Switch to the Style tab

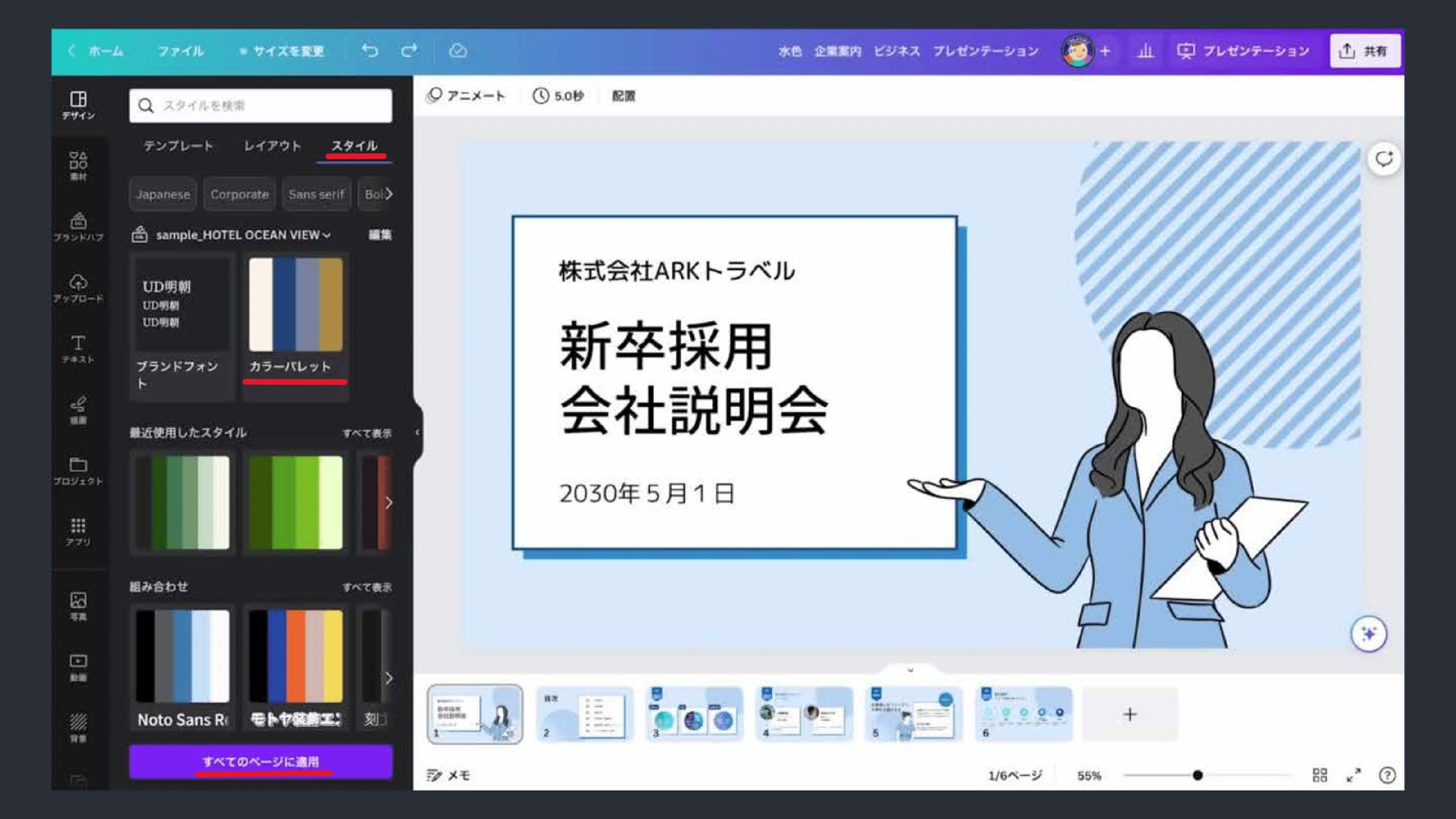coord(355,146)
